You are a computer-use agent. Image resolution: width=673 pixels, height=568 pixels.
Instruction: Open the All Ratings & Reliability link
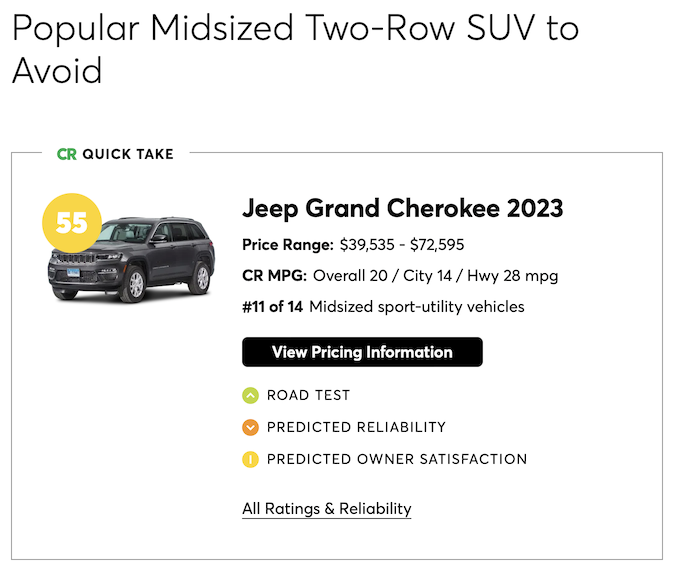326,509
